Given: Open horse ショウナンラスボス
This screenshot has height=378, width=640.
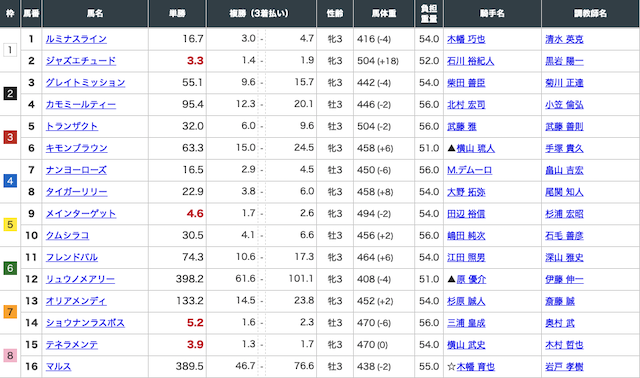Looking at the screenshot, I should tap(85, 323).
